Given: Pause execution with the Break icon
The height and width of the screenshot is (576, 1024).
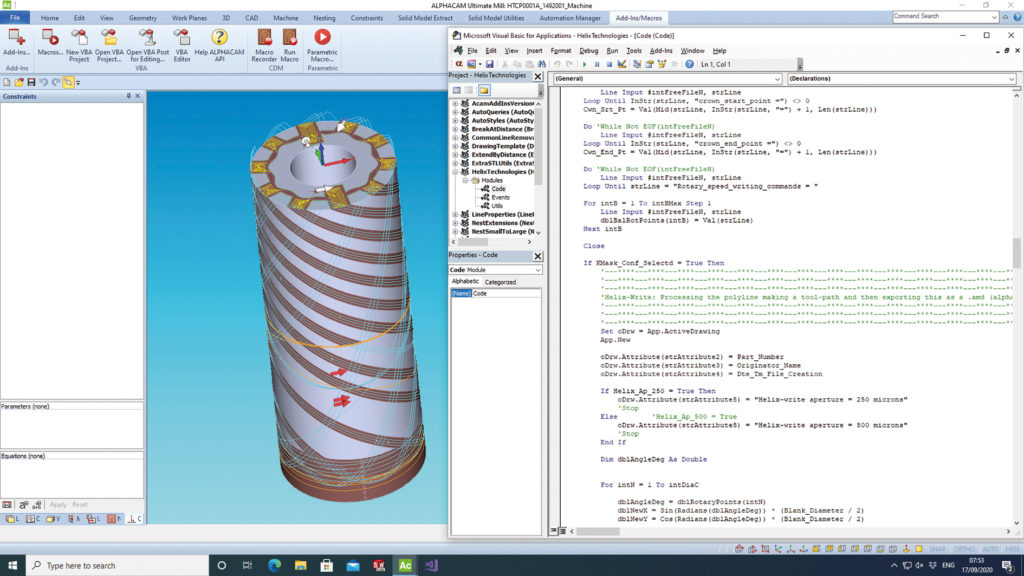Looking at the screenshot, I should tap(597, 64).
